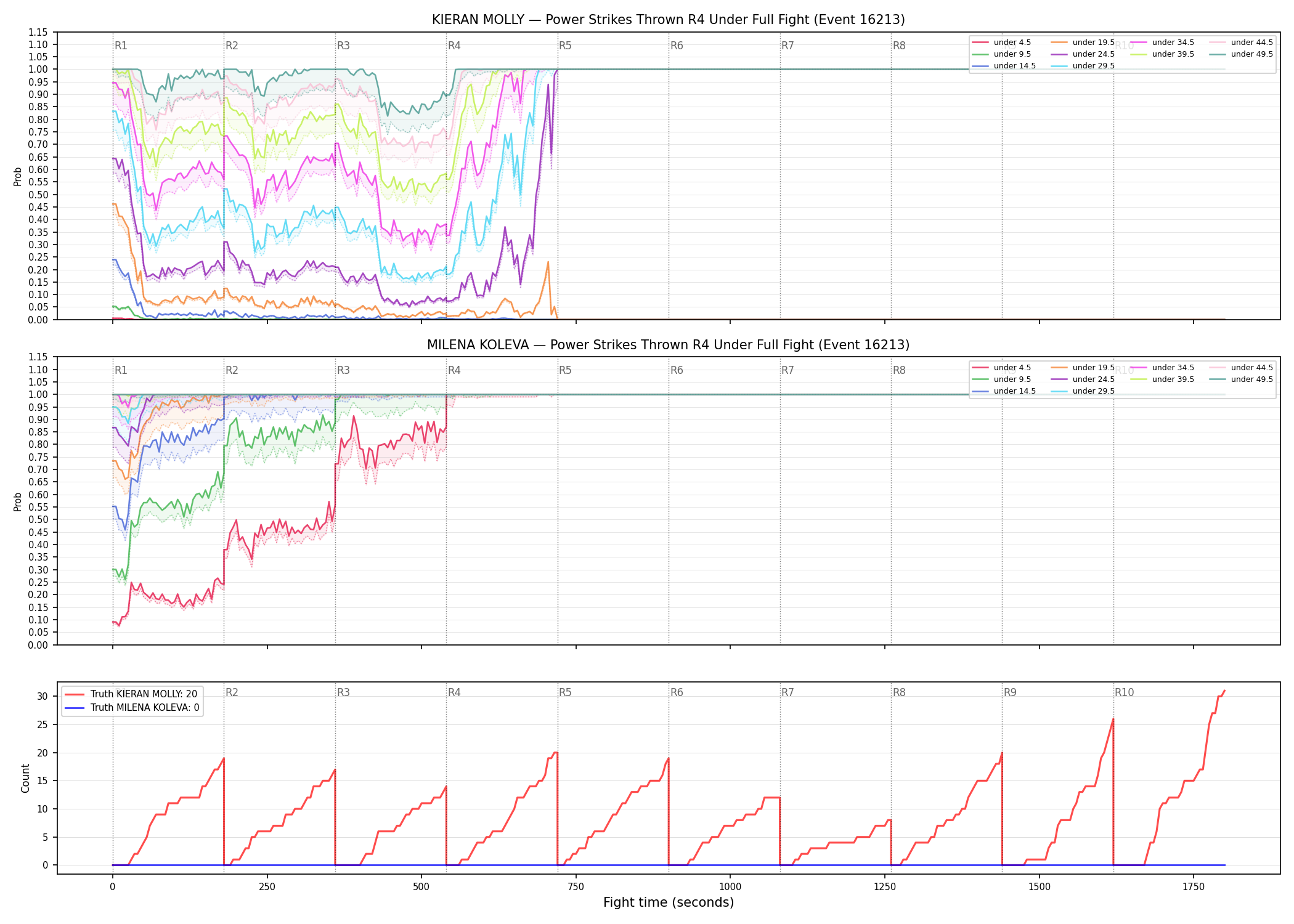1294x924 pixels.
Task: Click 'Truth MILENA KOLEVA: 0' legend entry
Action: pos(132,708)
